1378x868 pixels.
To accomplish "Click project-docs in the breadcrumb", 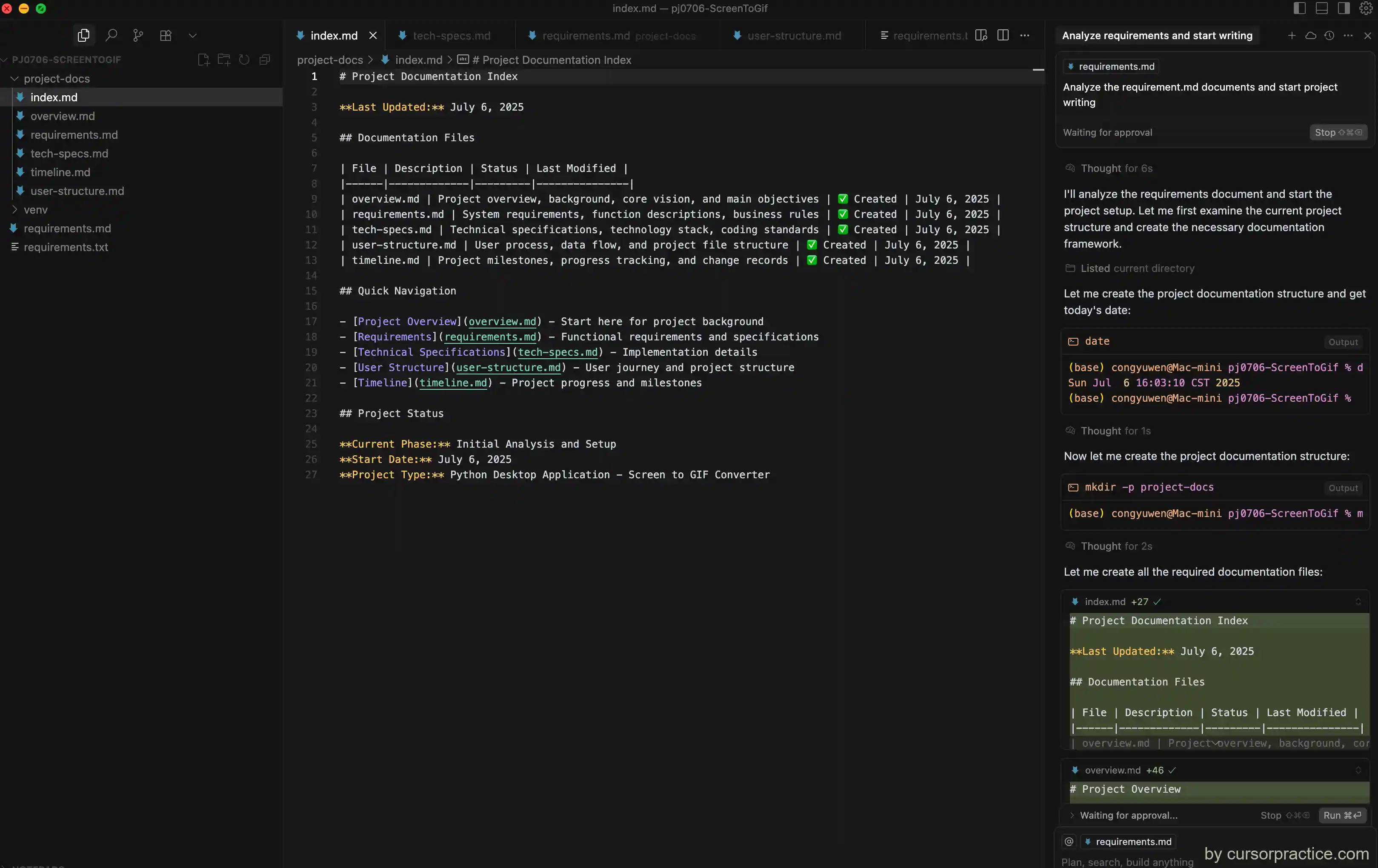I will coord(330,60).
